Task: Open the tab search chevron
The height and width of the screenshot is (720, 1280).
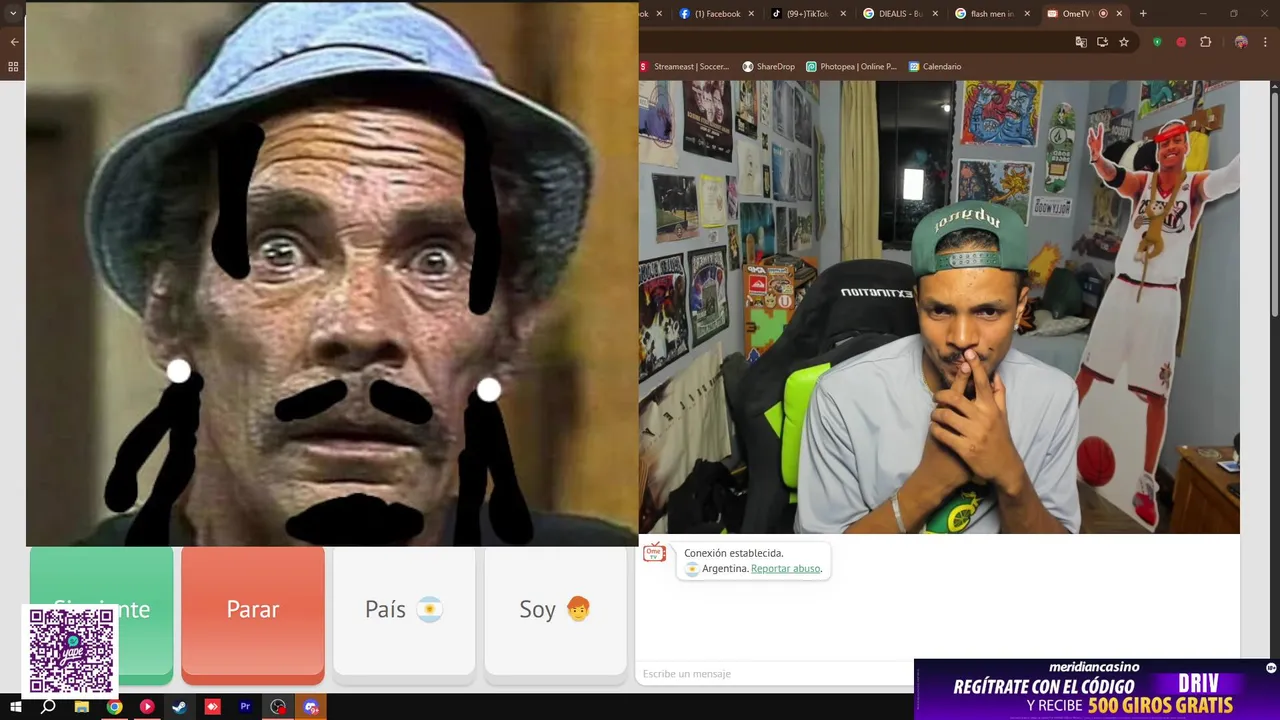Action: point(13,14)
